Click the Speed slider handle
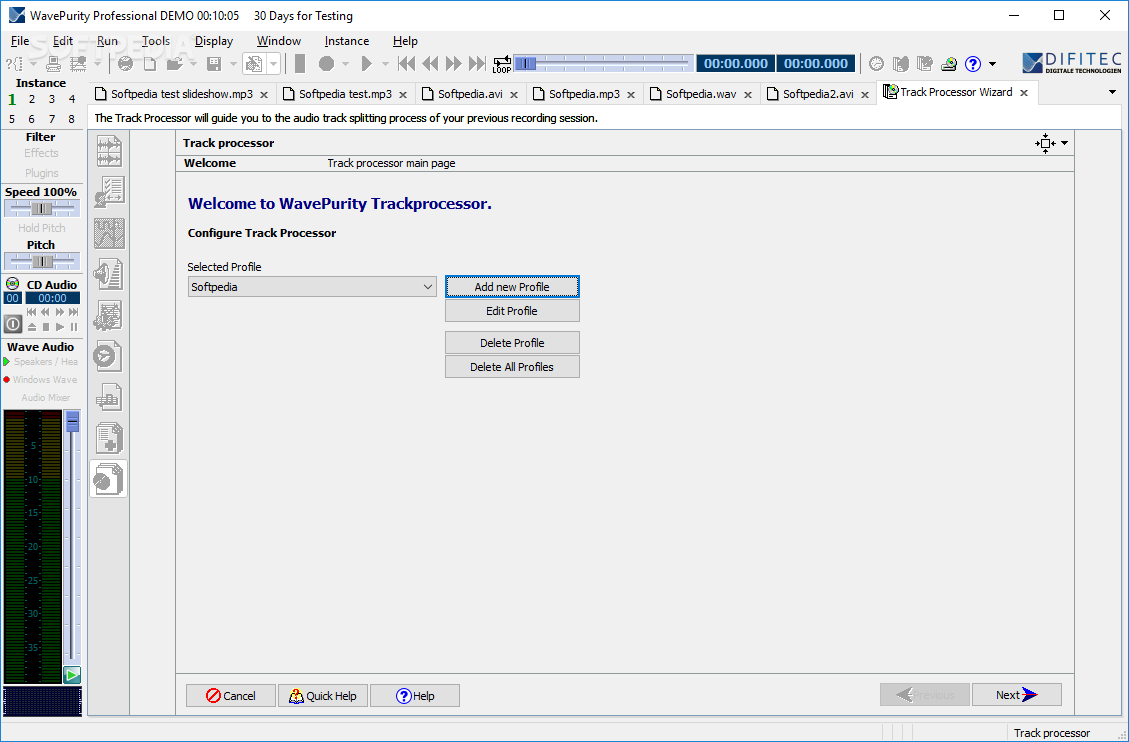Screen dimensions: 1129x742 [x=42, y=209]
